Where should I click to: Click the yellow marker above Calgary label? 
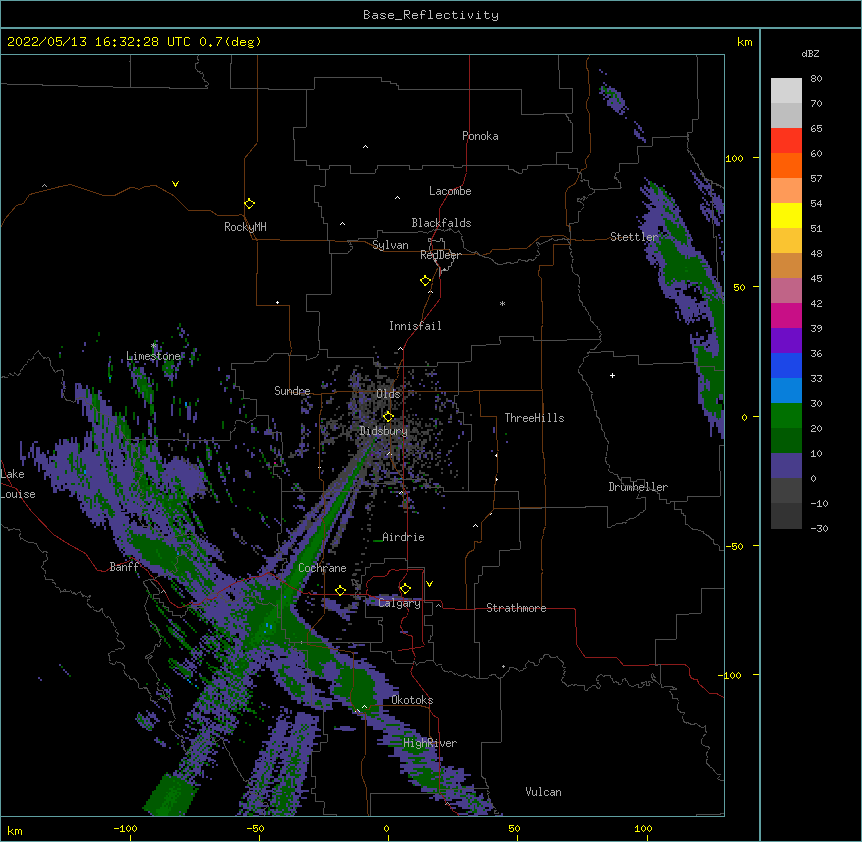(x=405, y=589)
